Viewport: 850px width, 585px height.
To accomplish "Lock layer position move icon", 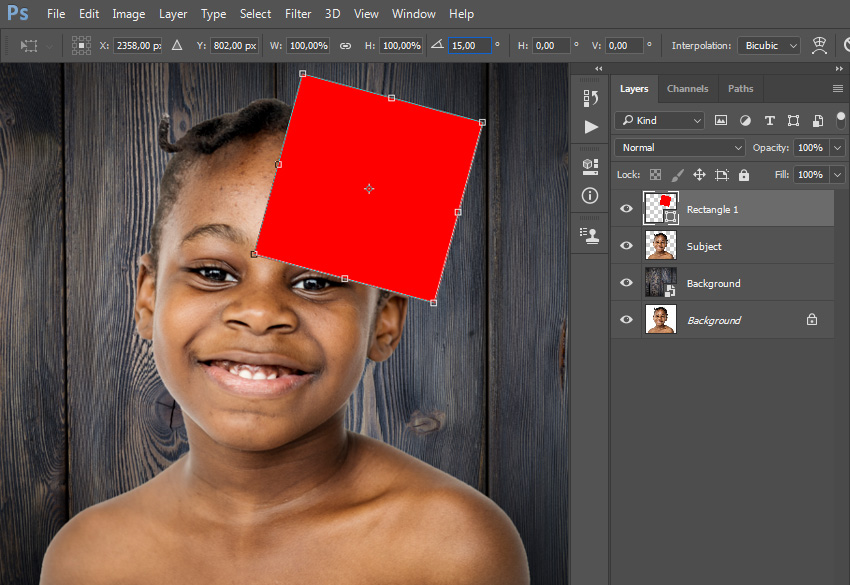I will [699, 175].
